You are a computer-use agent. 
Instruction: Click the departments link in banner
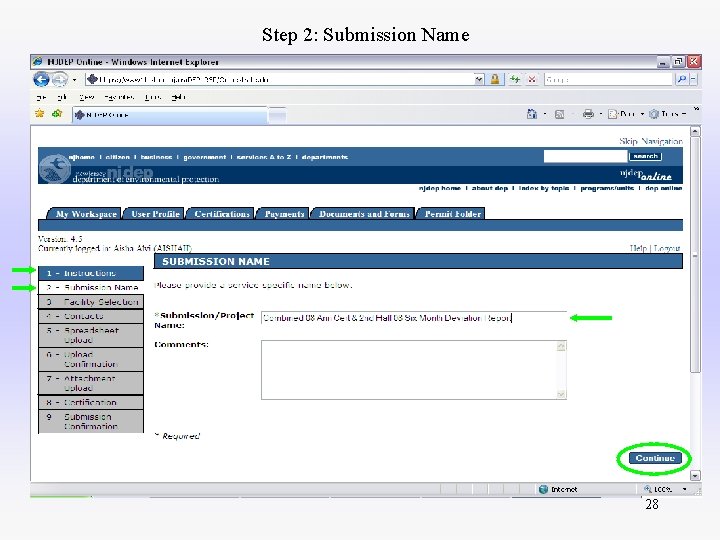325,157
